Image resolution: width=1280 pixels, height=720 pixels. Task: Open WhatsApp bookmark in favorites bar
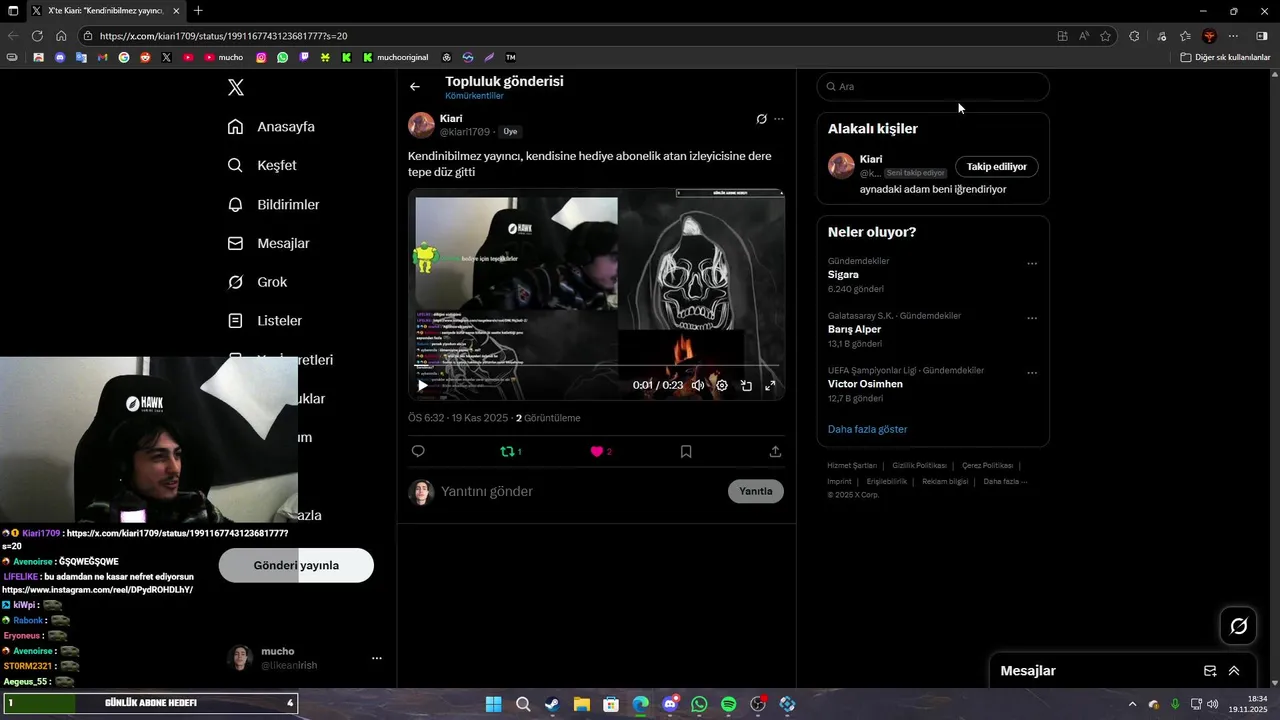[x=283, y=57]
